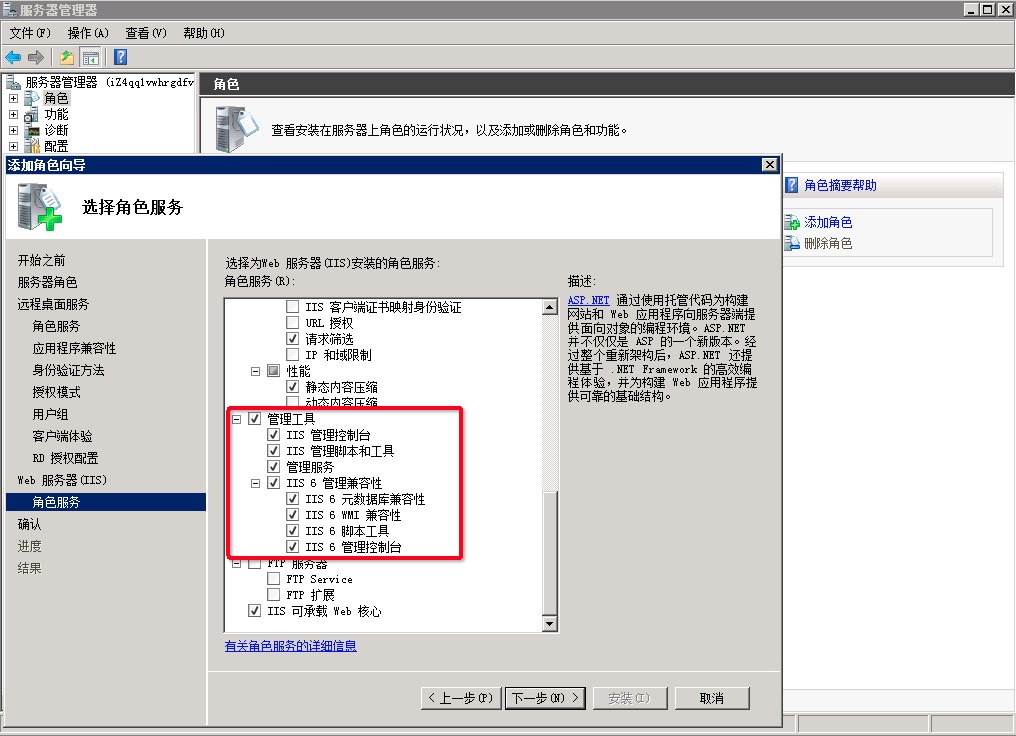Expand the 诊断 node in console tree

(14, 130)
